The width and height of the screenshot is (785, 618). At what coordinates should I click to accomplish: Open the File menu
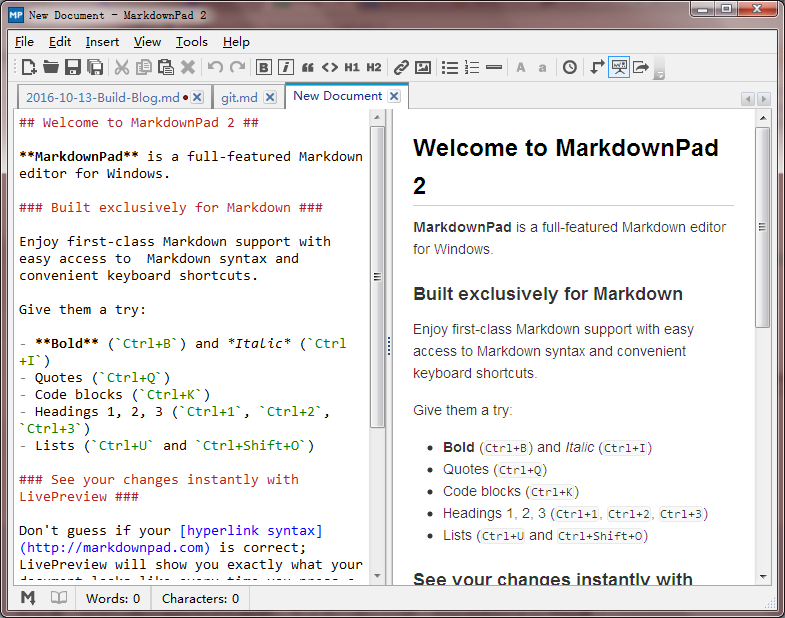pyautogui.click(x=25, y=42)
